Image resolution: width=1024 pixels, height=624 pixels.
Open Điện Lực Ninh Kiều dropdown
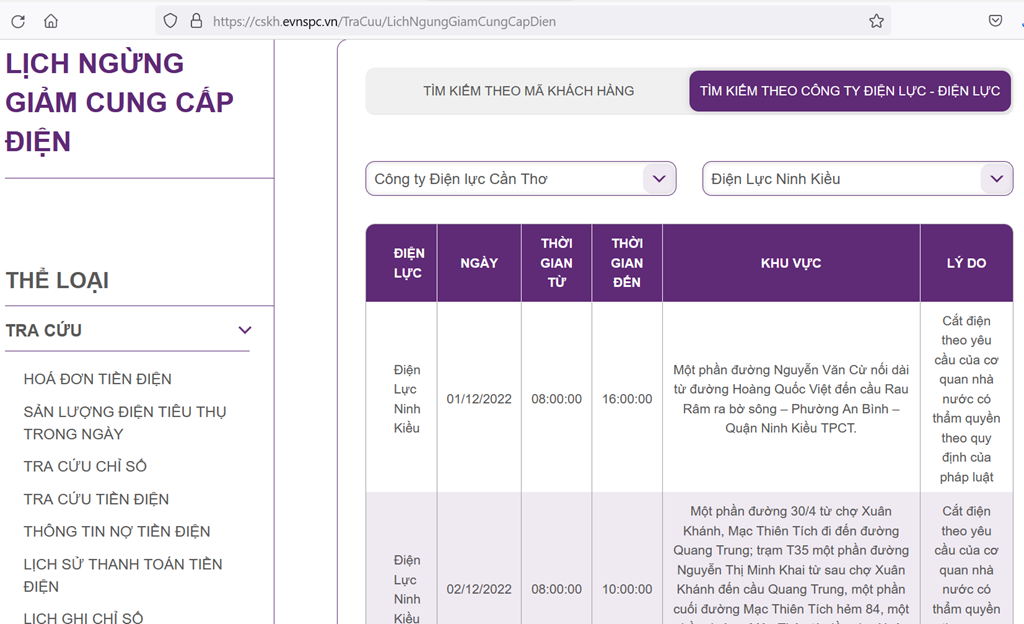[x=857, y=179]
